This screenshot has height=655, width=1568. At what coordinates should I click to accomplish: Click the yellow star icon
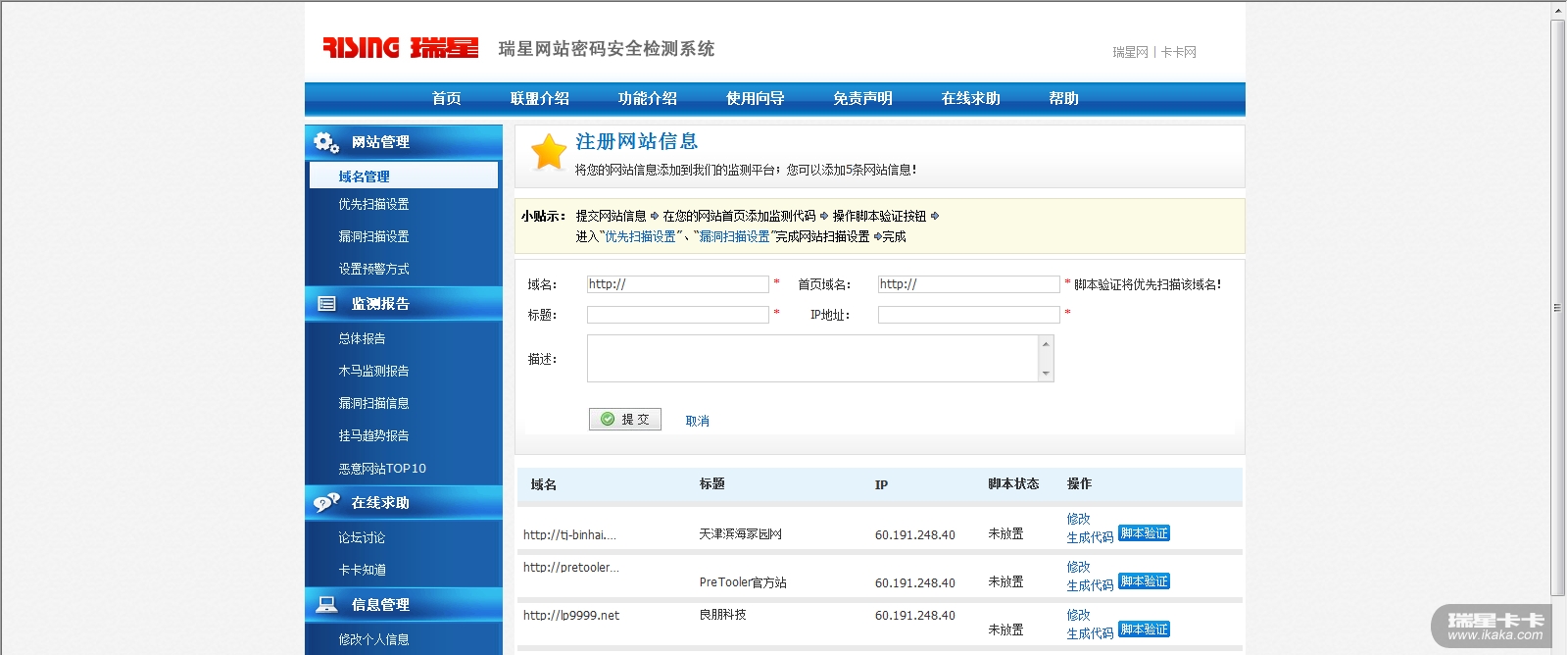549,152
